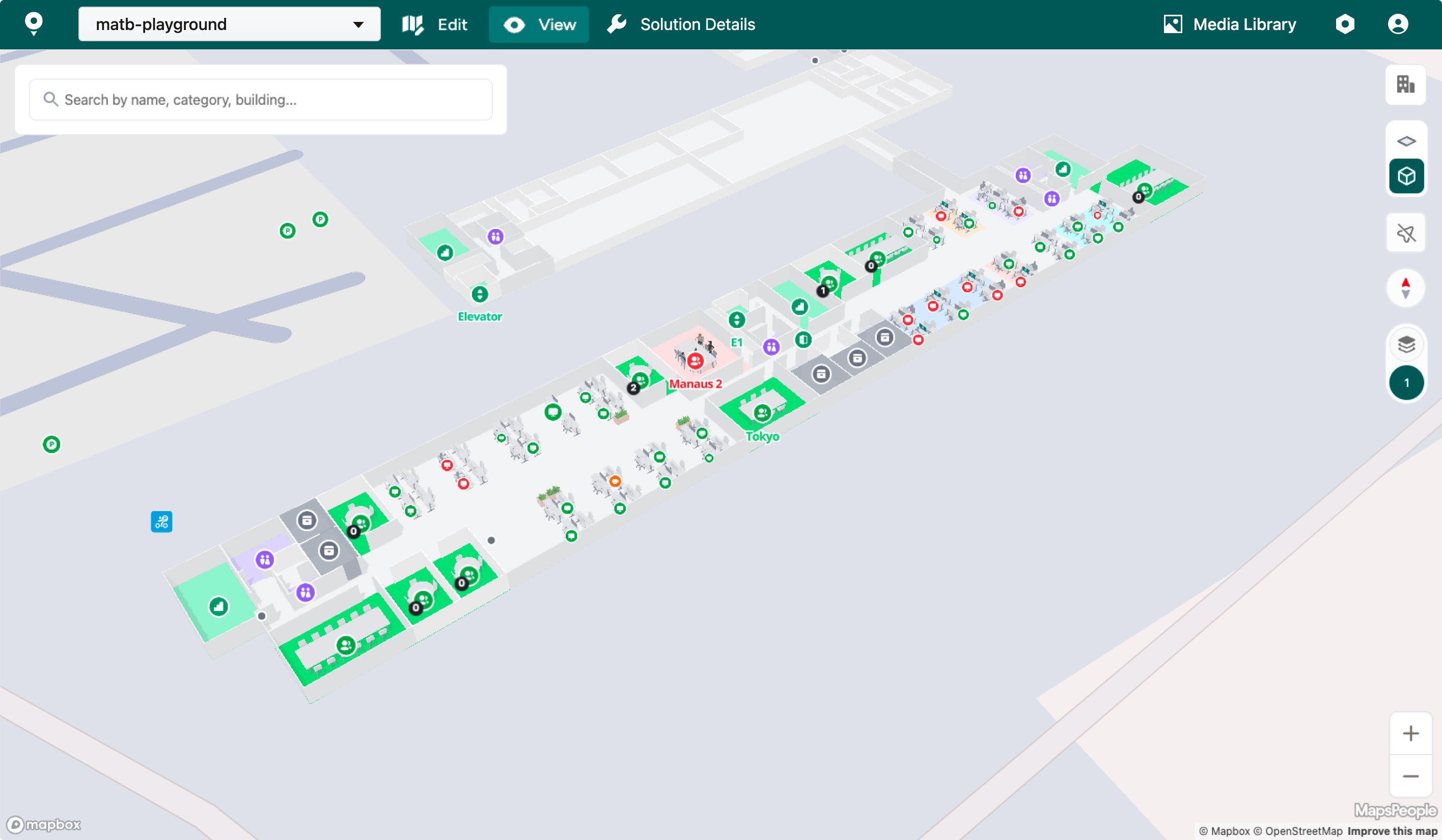
Task: Toggle the 3D cube view button
Action: pyautogui.click(x=1406, y=176)
